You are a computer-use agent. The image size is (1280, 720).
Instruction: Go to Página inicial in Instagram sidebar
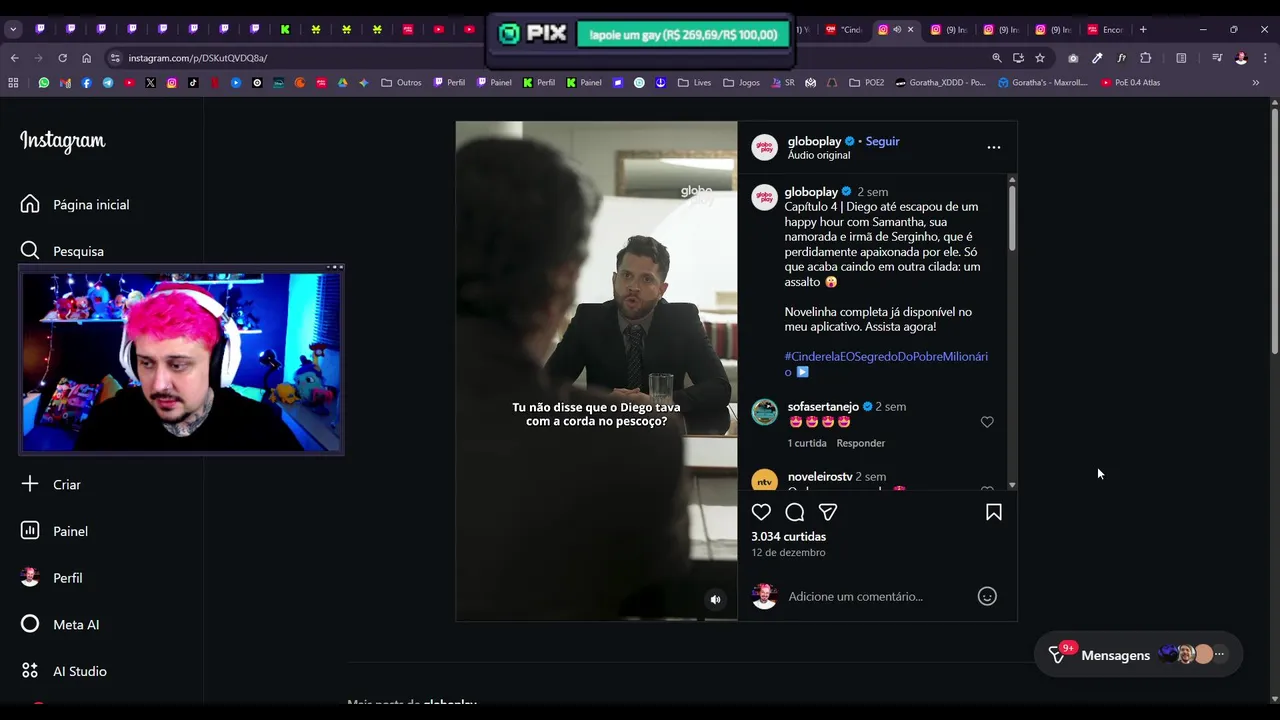76,204
